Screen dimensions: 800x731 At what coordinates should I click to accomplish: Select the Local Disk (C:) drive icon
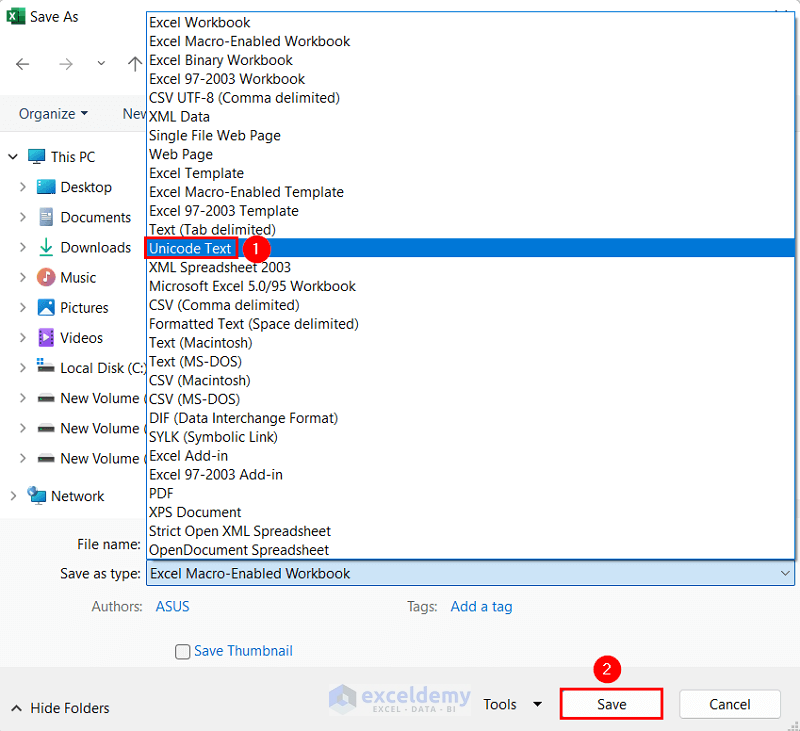45,366
